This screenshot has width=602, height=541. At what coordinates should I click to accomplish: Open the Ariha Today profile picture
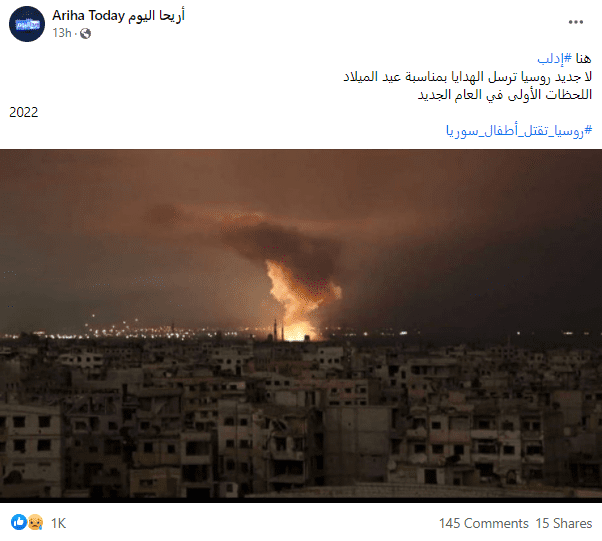point(27,24)
